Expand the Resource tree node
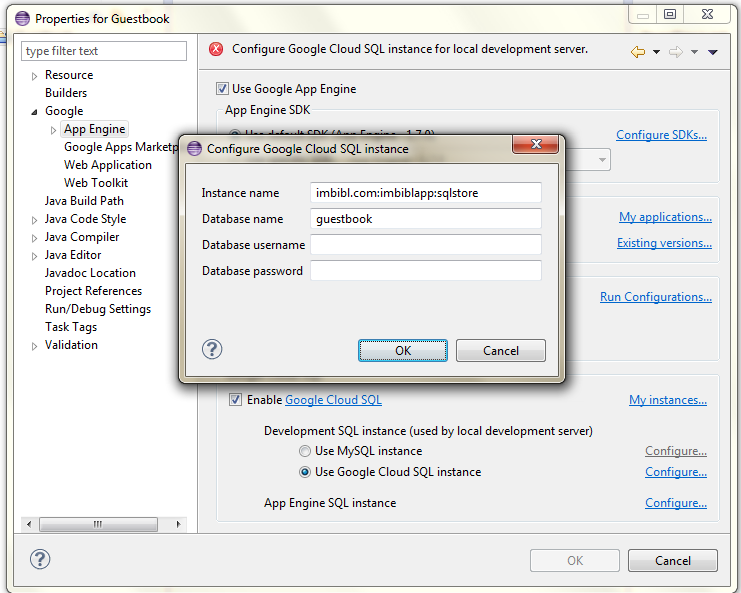Screen dimensions: 741x593 [35, 76]
